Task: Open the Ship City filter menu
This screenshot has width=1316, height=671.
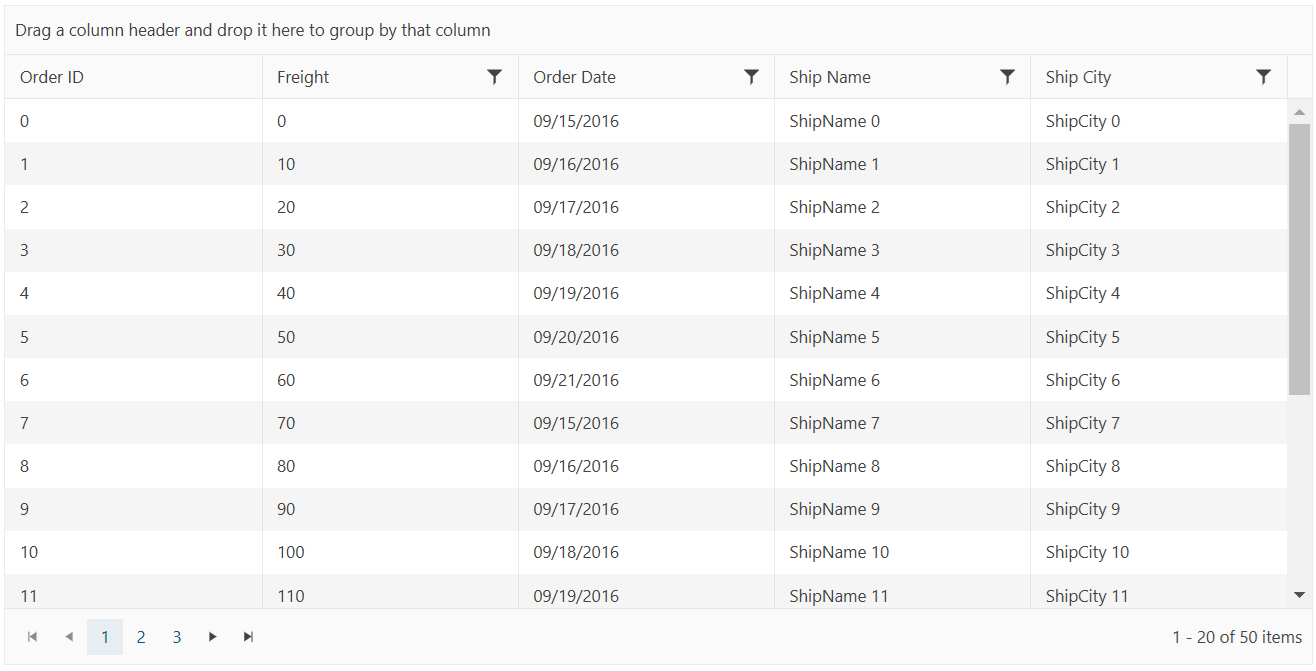Action: (1263, 77)
